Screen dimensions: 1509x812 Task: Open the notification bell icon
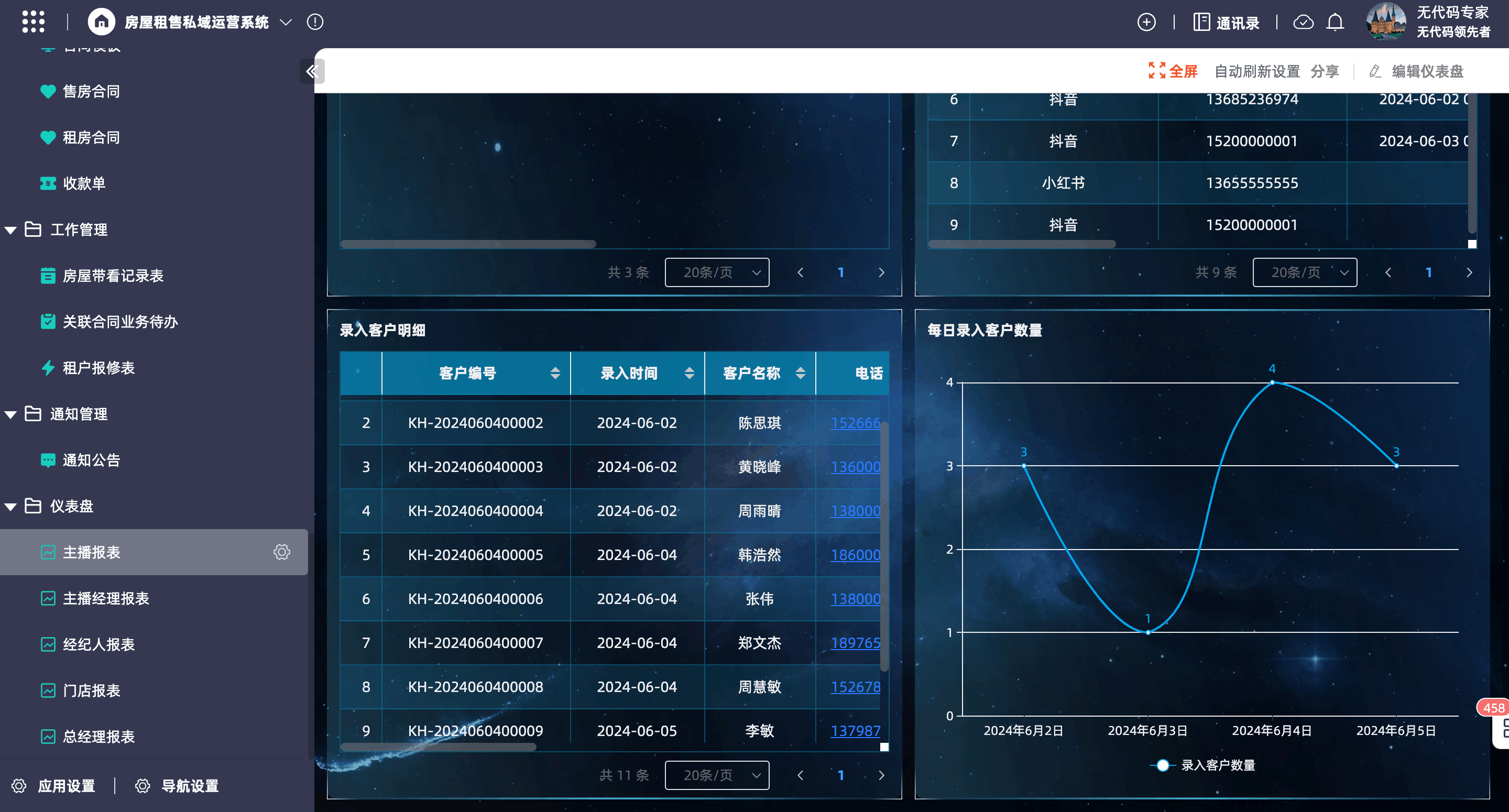pos(1335,22)
